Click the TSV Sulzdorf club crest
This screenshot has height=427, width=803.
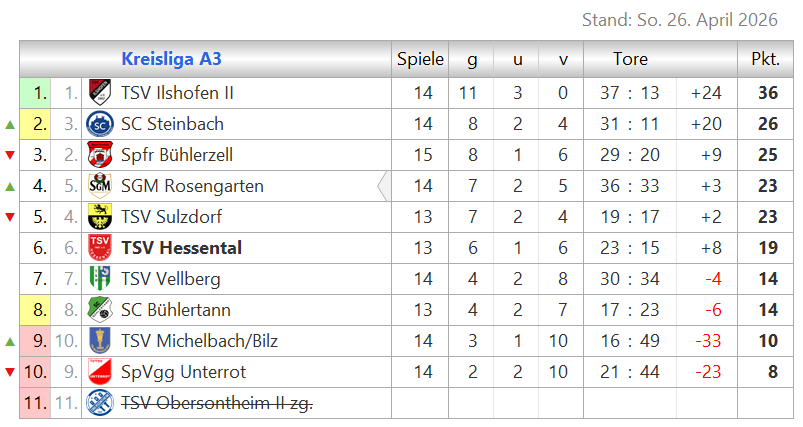[99, 217]
